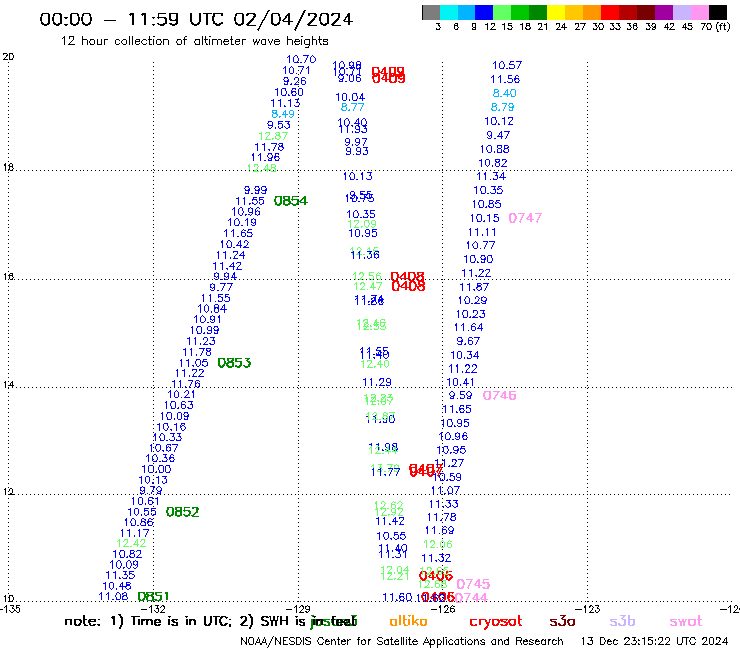Click the gray swatch in the color scale
This screenshot has width=740, height=650.
coord(431,12)
